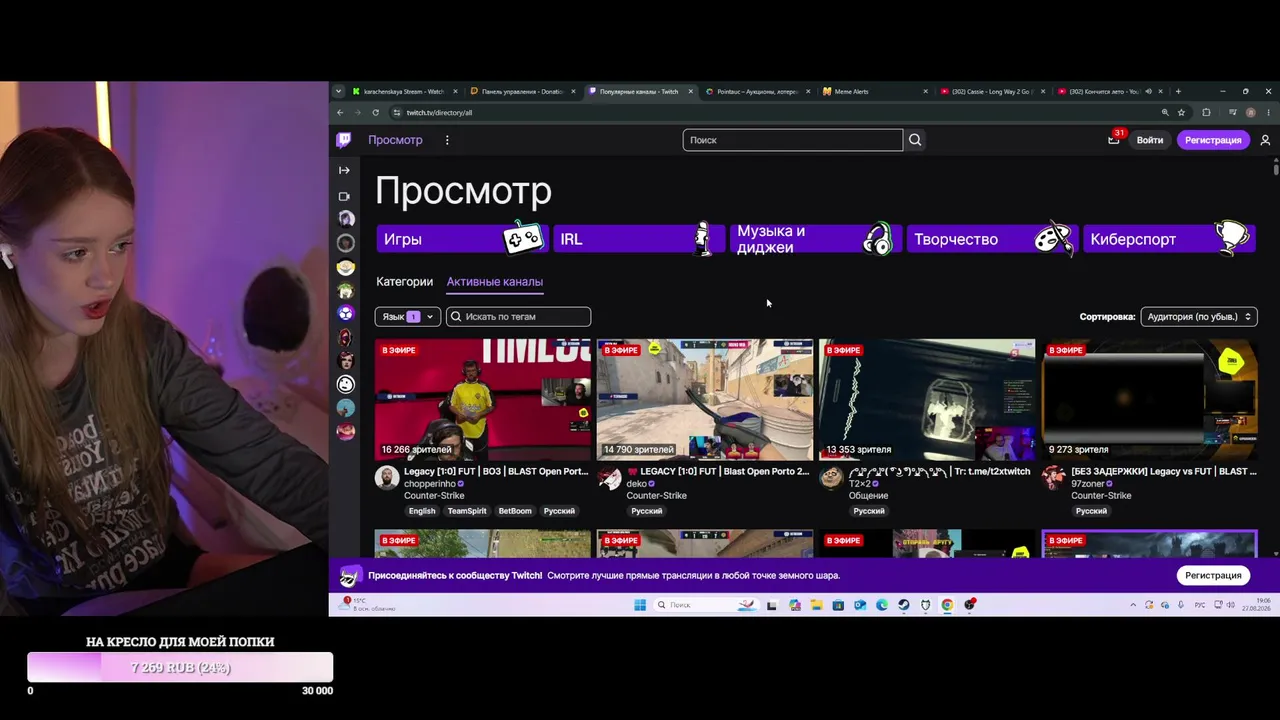Image resolution: width=1280 pixels, height=720 pixels.
Task: Click Регистрация in the bottom purple banner
Action: click(x=1213, y=576)
